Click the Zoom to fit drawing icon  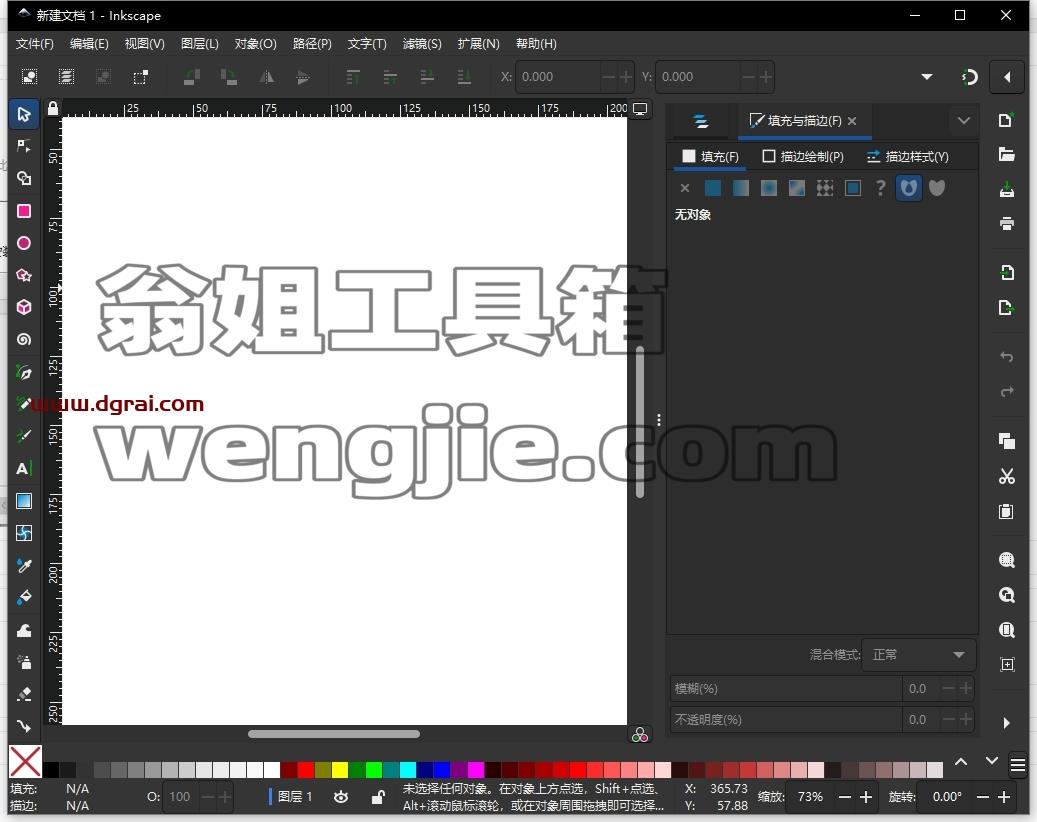(1007, 595)
